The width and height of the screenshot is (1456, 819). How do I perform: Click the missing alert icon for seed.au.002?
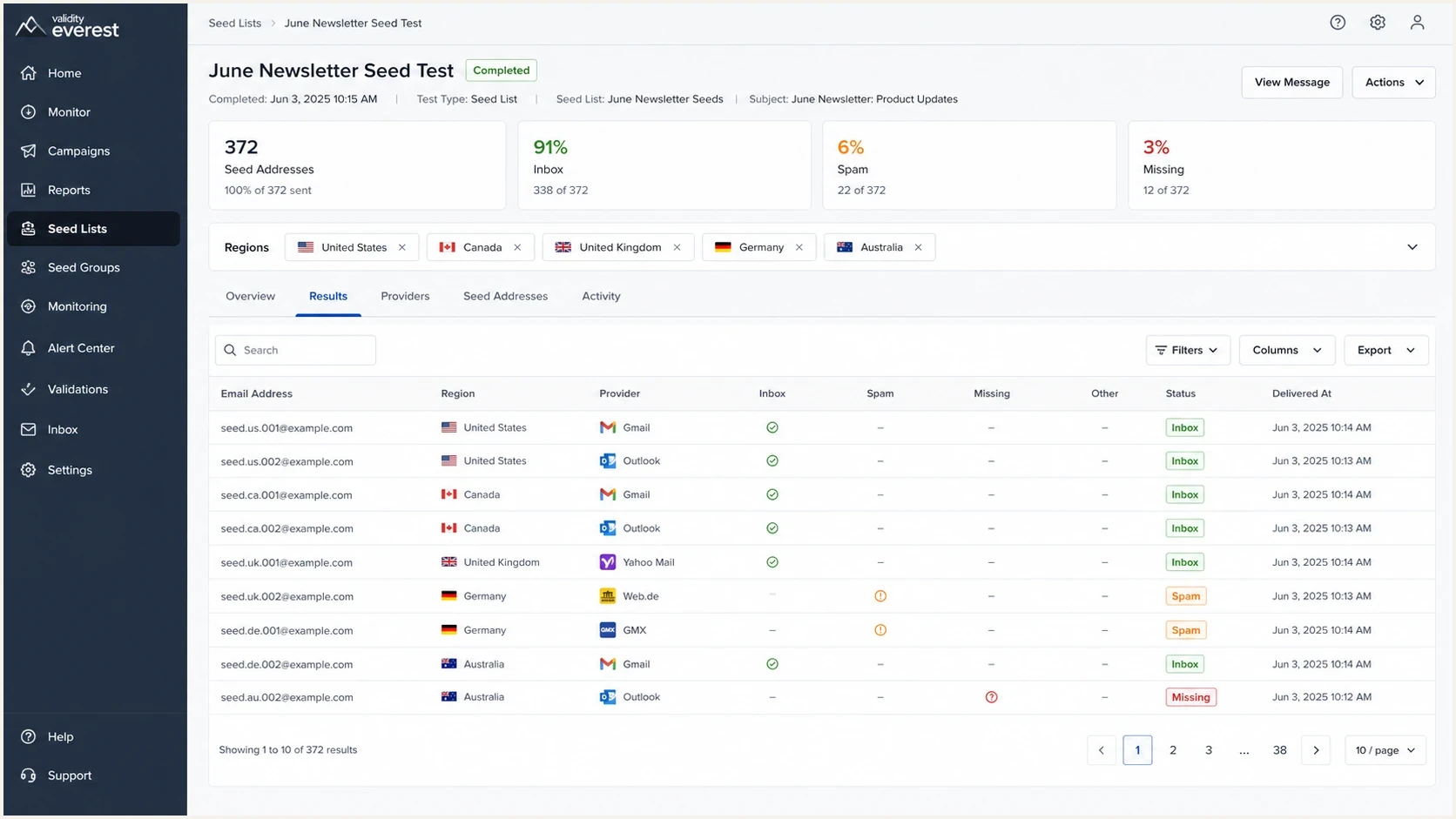(x=991, y=697)
